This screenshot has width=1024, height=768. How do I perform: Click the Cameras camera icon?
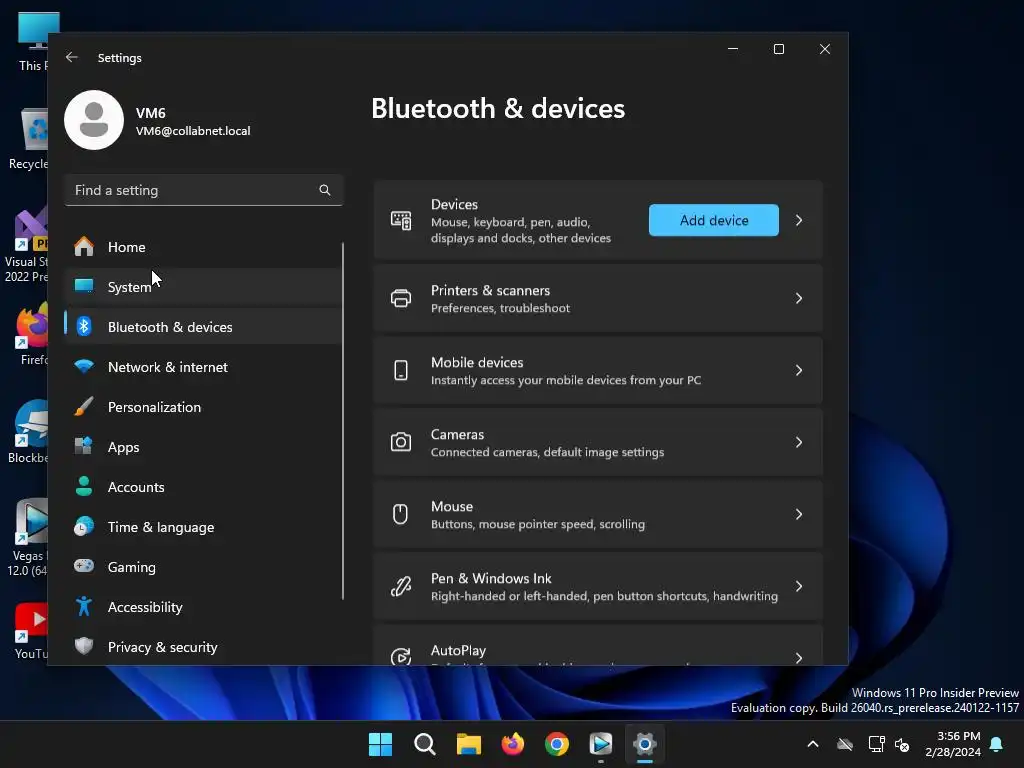click(x=401, y=442)
